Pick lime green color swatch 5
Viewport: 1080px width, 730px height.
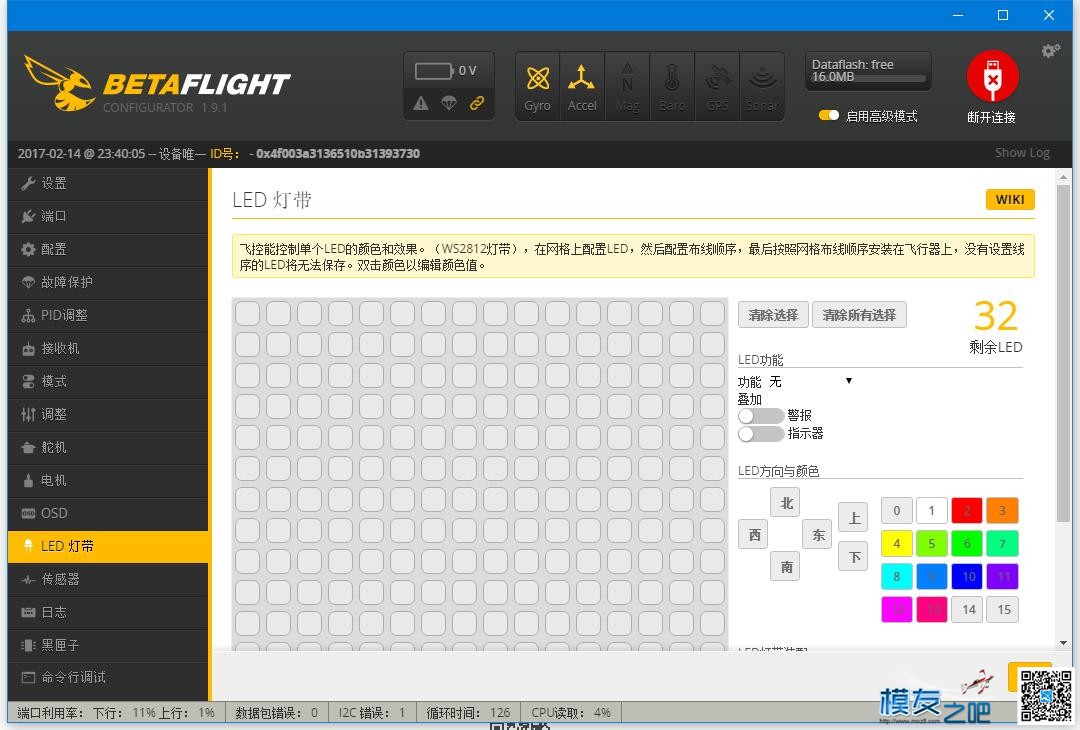(932, 544)
